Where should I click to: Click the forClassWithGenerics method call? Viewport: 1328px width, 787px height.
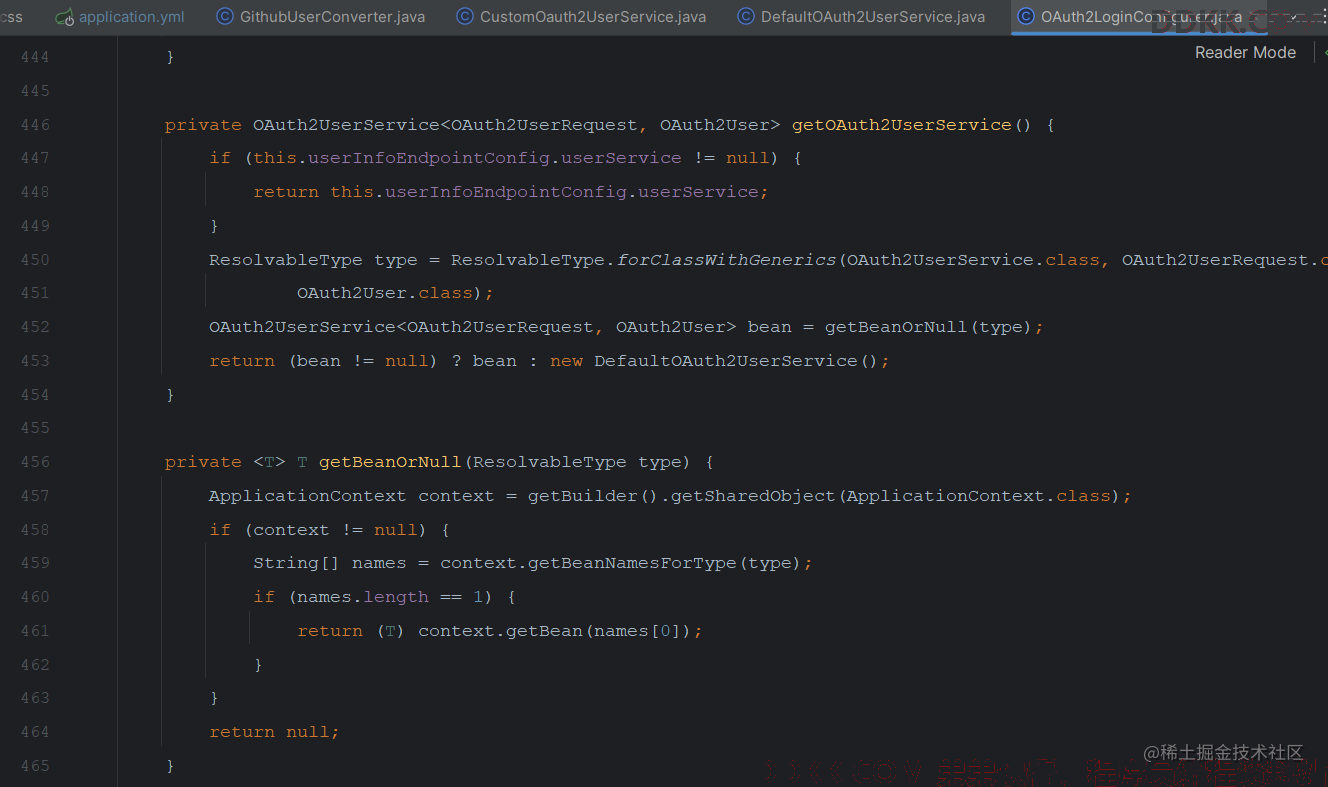pos(726,260)
